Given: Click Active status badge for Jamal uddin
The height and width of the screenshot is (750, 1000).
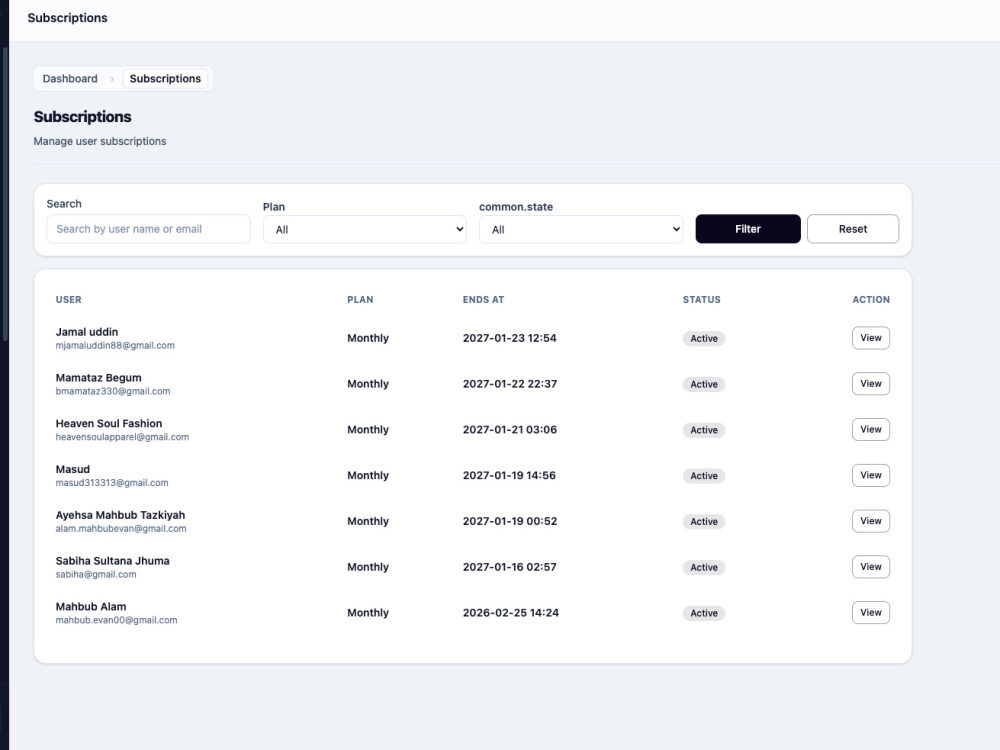Looking at the screenshot, I should pos(703,339).
